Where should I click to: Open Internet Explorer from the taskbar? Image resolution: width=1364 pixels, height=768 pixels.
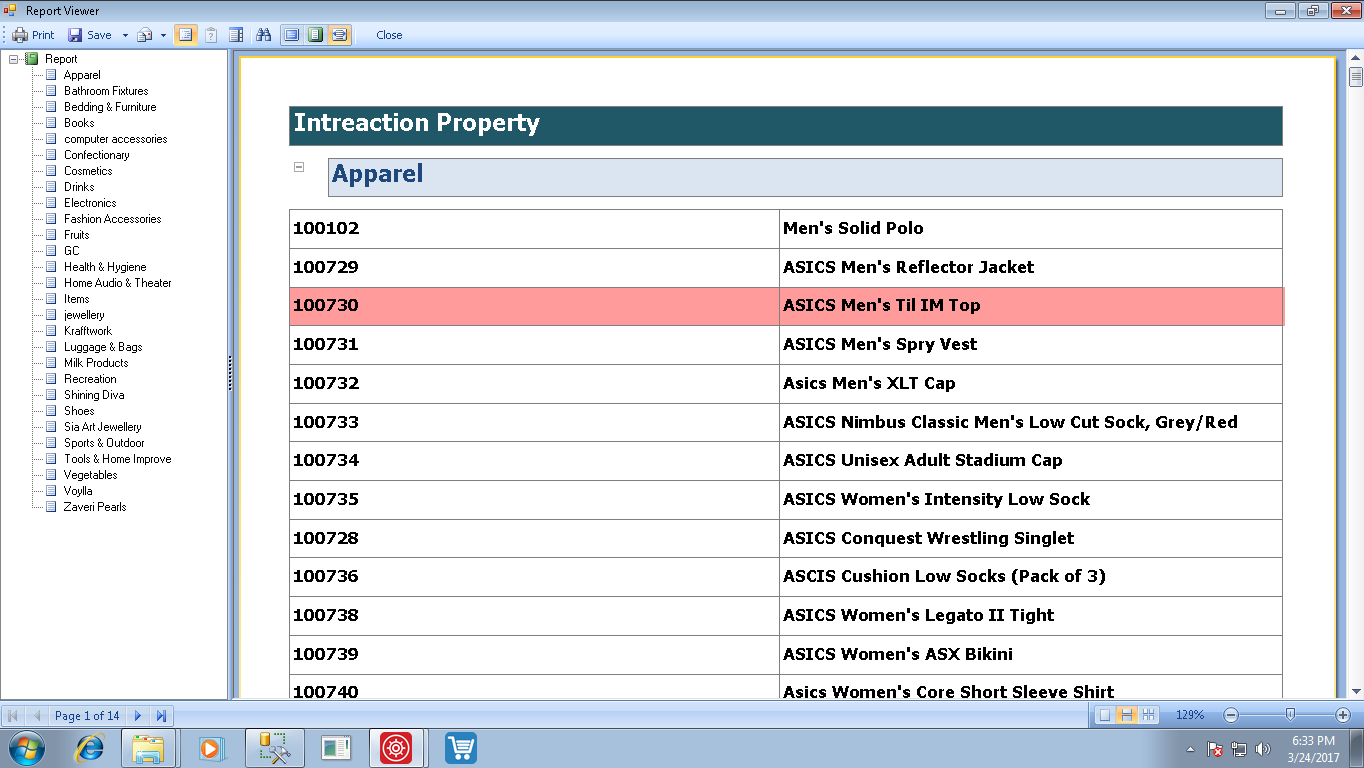tap(90, 748)
